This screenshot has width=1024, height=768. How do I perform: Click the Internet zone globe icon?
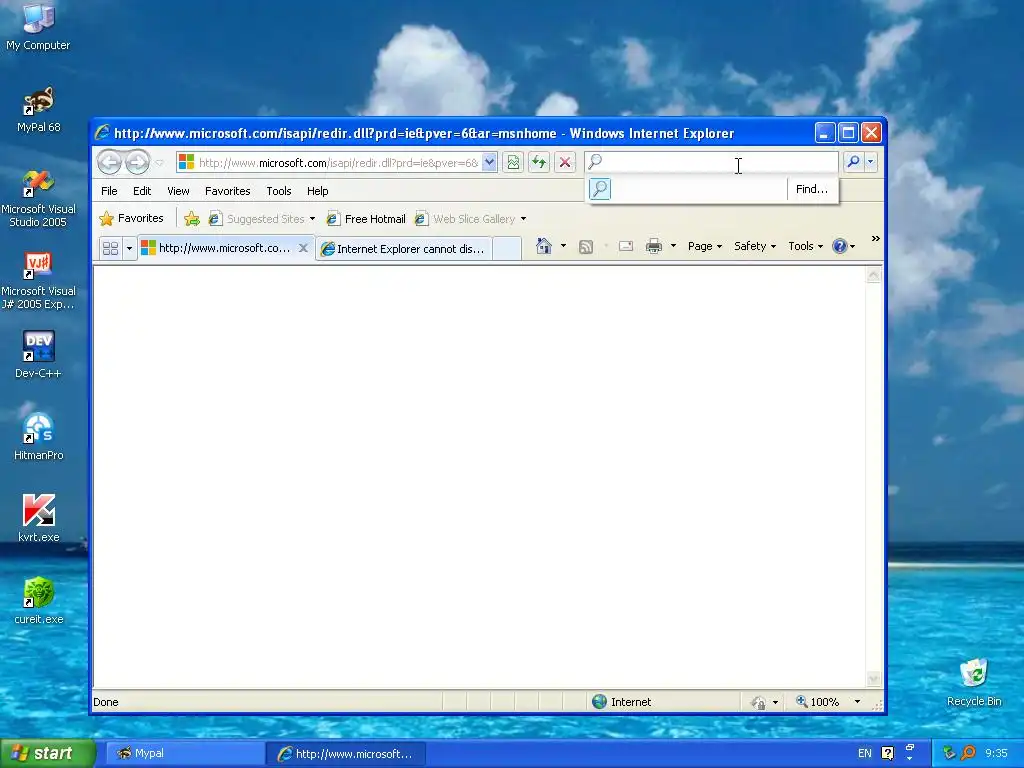tap(599, 702)
